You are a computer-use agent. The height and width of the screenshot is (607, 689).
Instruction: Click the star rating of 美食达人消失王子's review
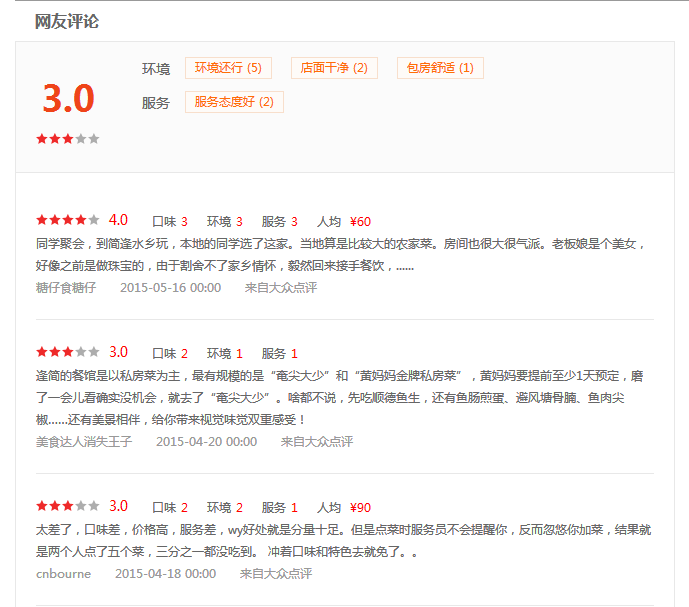pos(67,352)
